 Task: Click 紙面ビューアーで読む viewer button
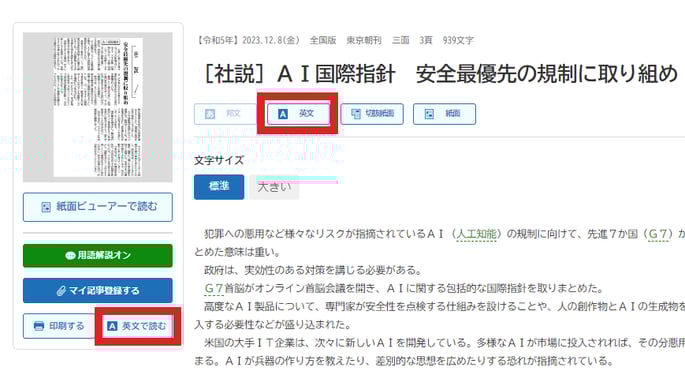[97, 207]
